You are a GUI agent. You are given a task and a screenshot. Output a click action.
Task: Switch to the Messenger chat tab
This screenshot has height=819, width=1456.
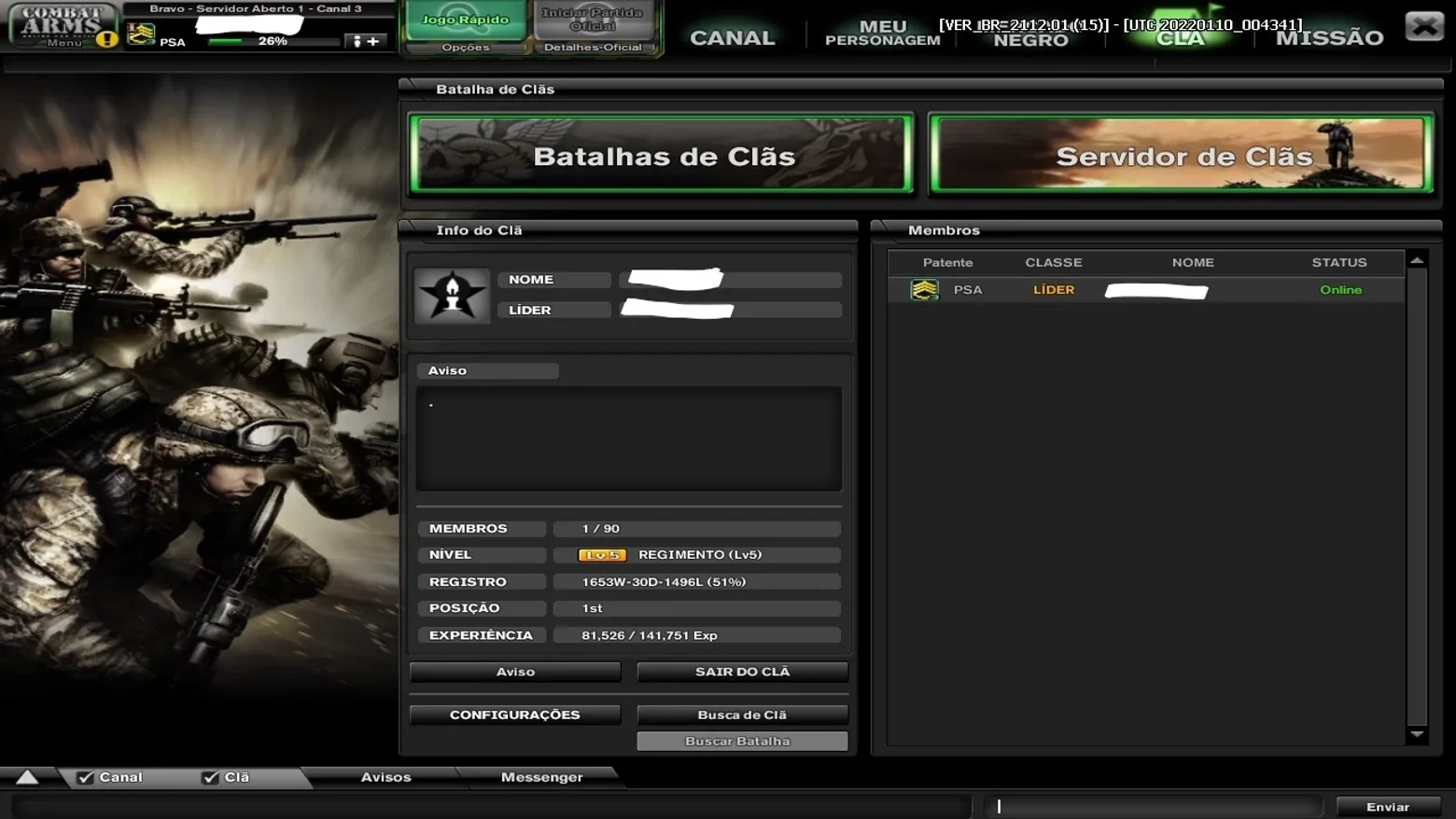coord(541,777)
